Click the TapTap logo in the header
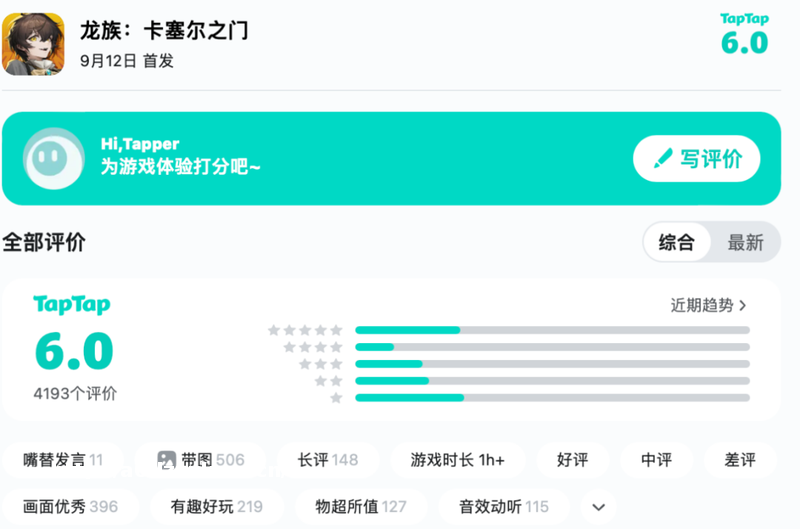This screenshot has height=529, width=800. 744,18
